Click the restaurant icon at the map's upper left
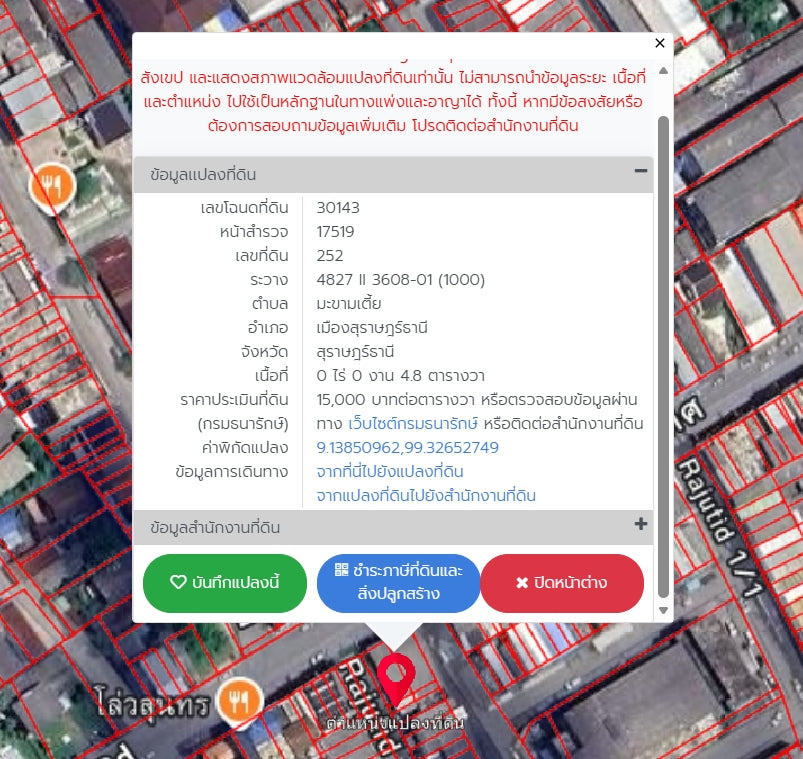The image size is (803, 759). tap(52, 186)
